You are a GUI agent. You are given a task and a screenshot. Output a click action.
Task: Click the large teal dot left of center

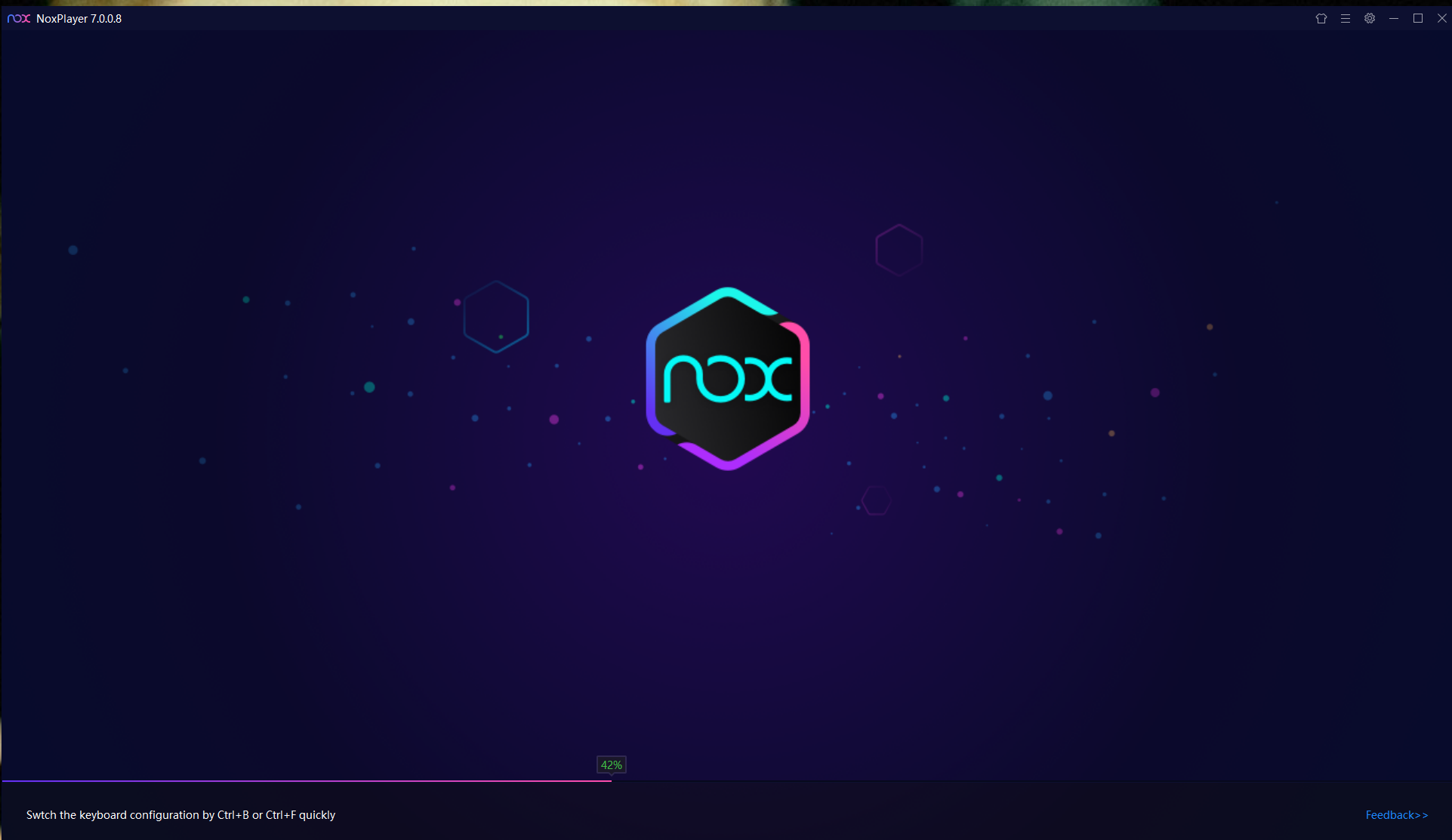[x=369, y=387]
